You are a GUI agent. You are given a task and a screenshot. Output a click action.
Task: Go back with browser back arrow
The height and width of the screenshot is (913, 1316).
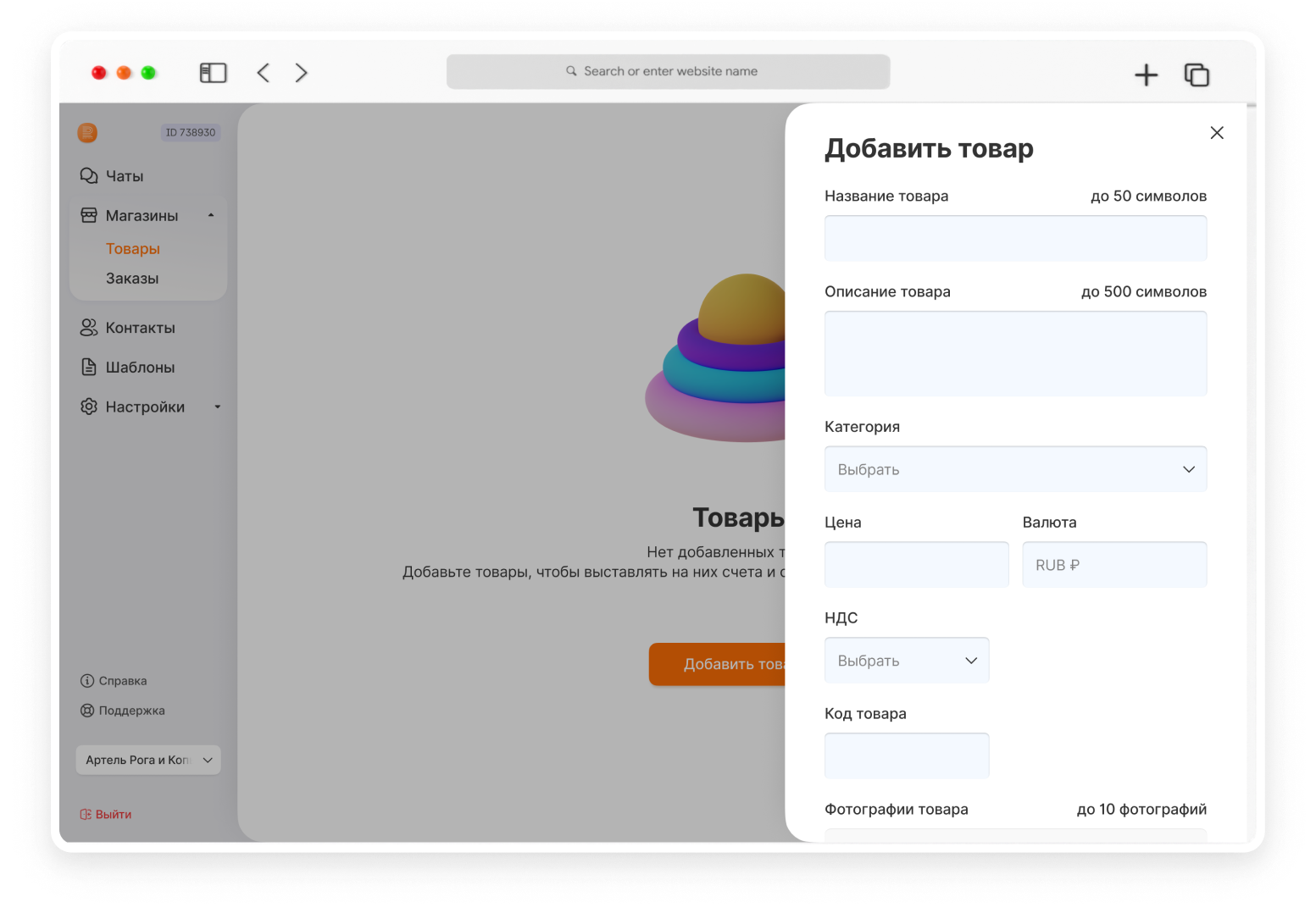point(264,73)
